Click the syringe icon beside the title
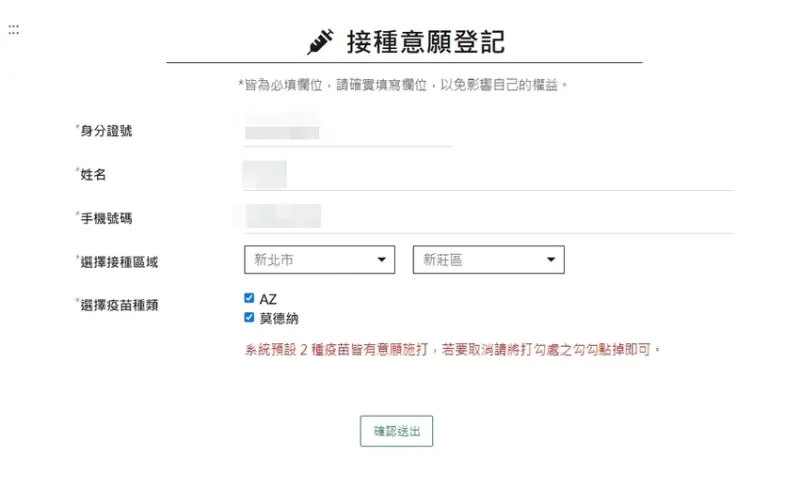Screen dimensions: 800x489 point(319,42)
